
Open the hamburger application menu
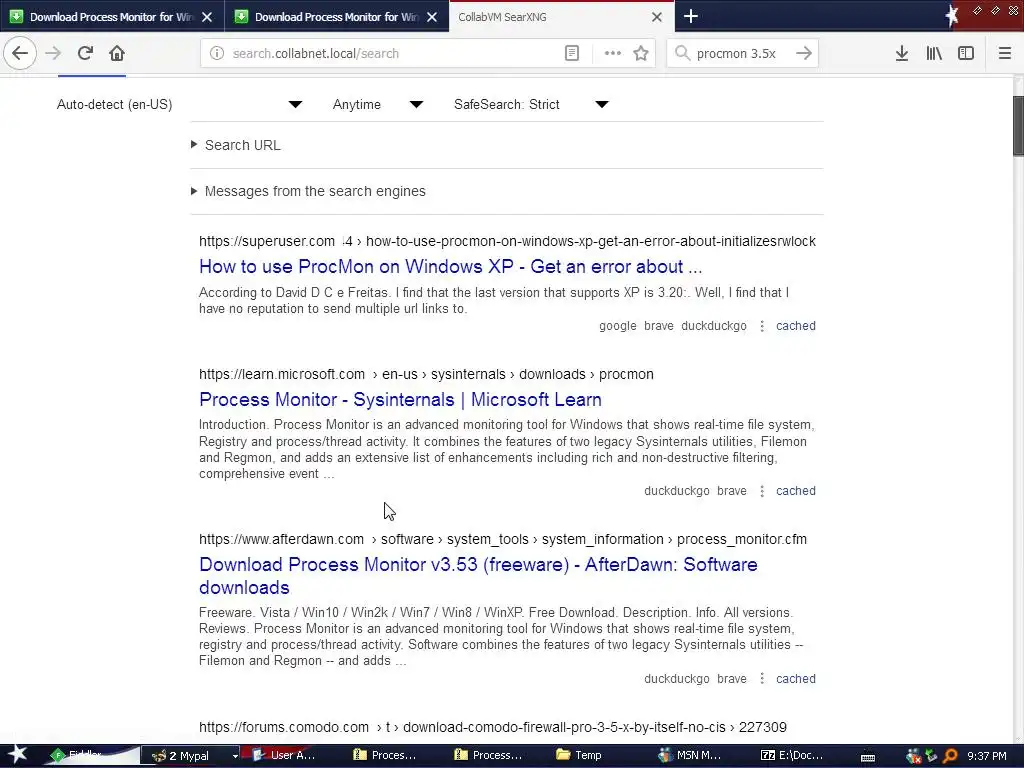coord(1004,53)
